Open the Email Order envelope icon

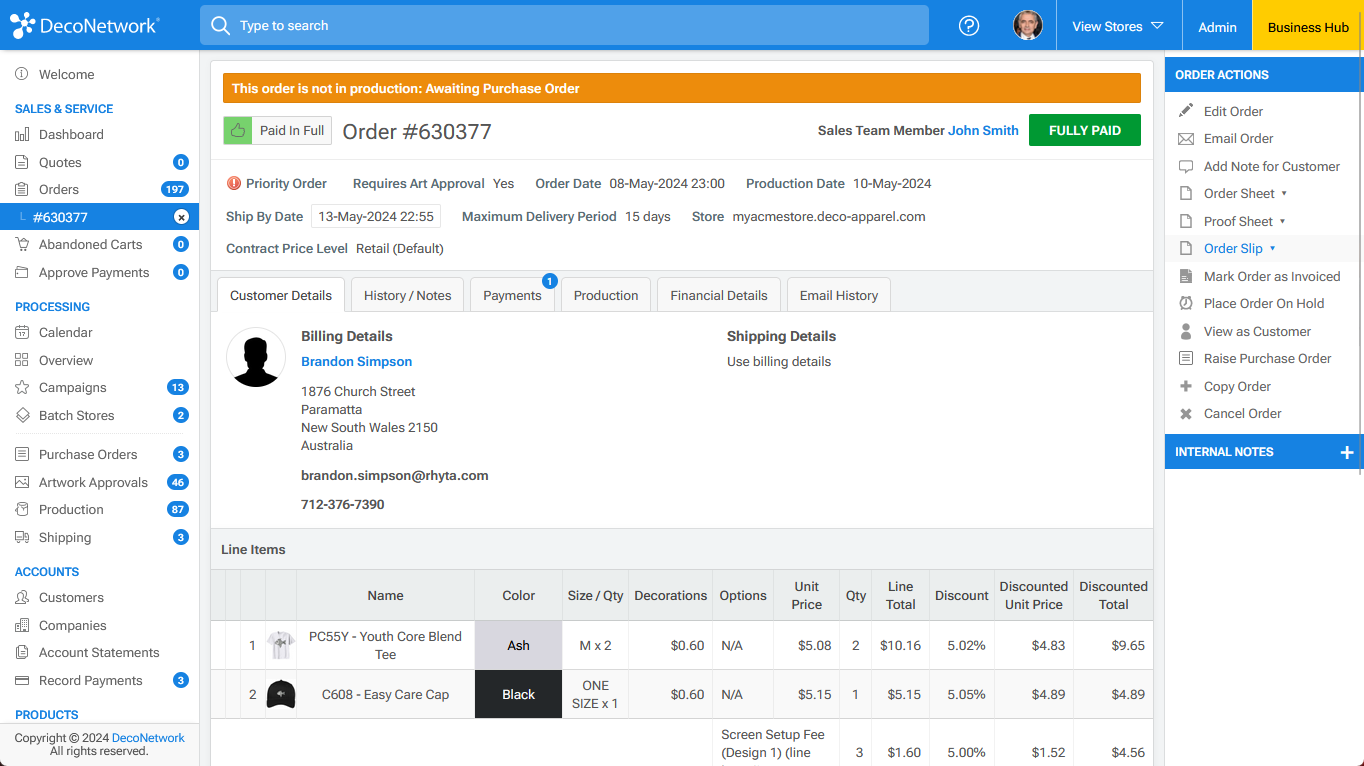(x=1184, y=138)
